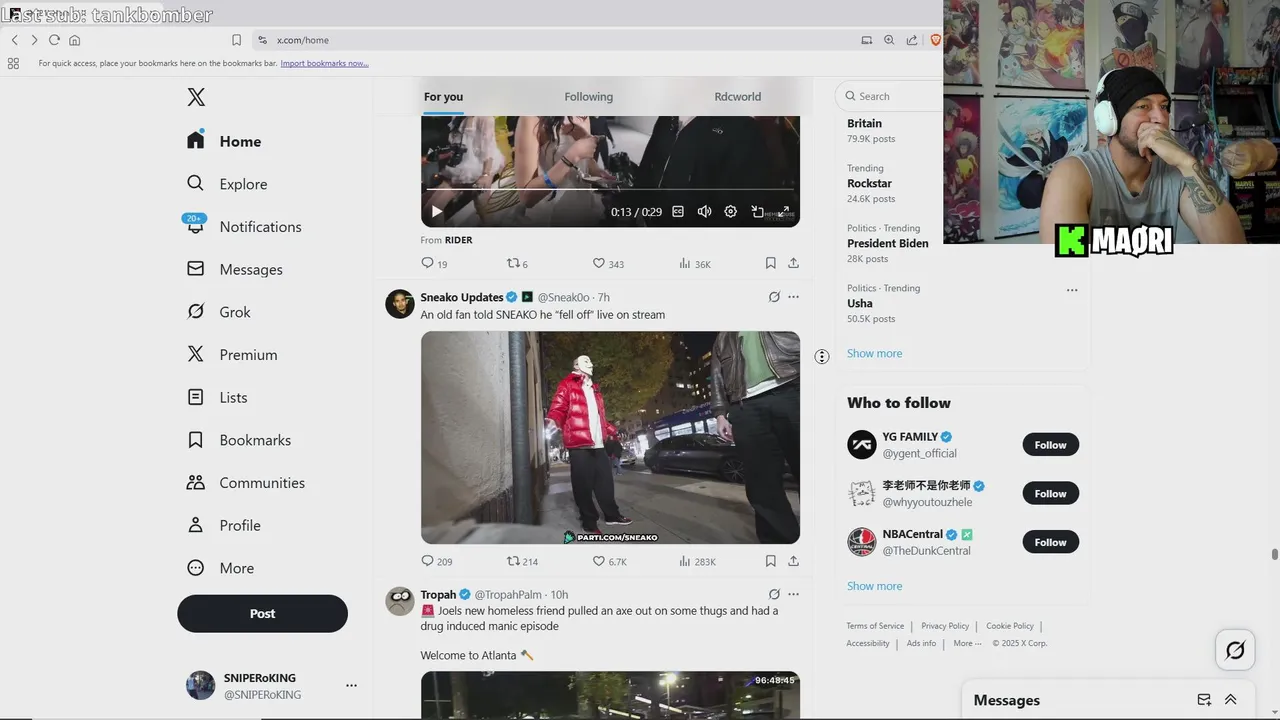
Task: Share the Sneako Updates post
Action: [793, 561]
